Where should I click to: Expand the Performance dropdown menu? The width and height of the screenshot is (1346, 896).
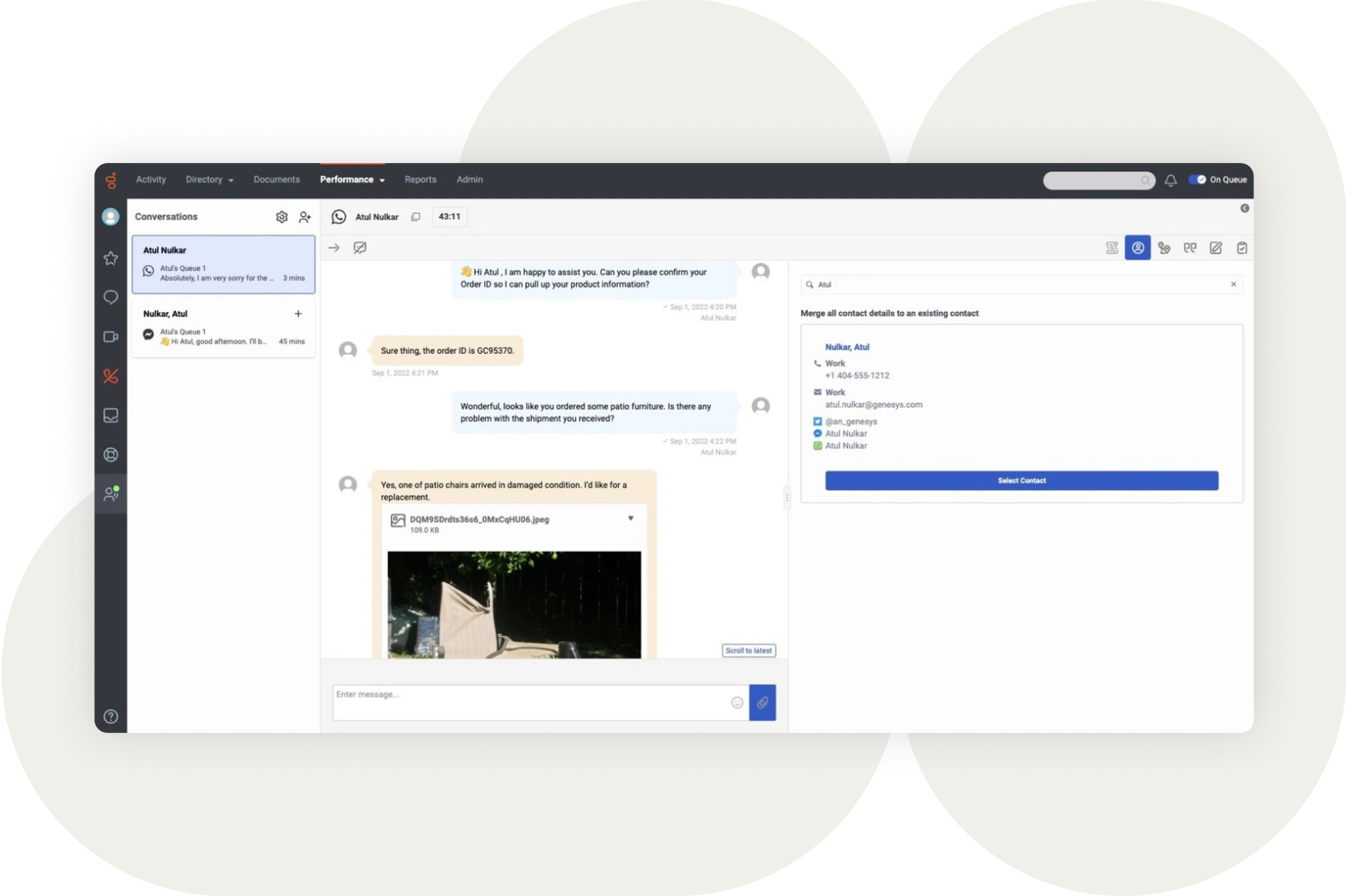[x=352, y=180]
